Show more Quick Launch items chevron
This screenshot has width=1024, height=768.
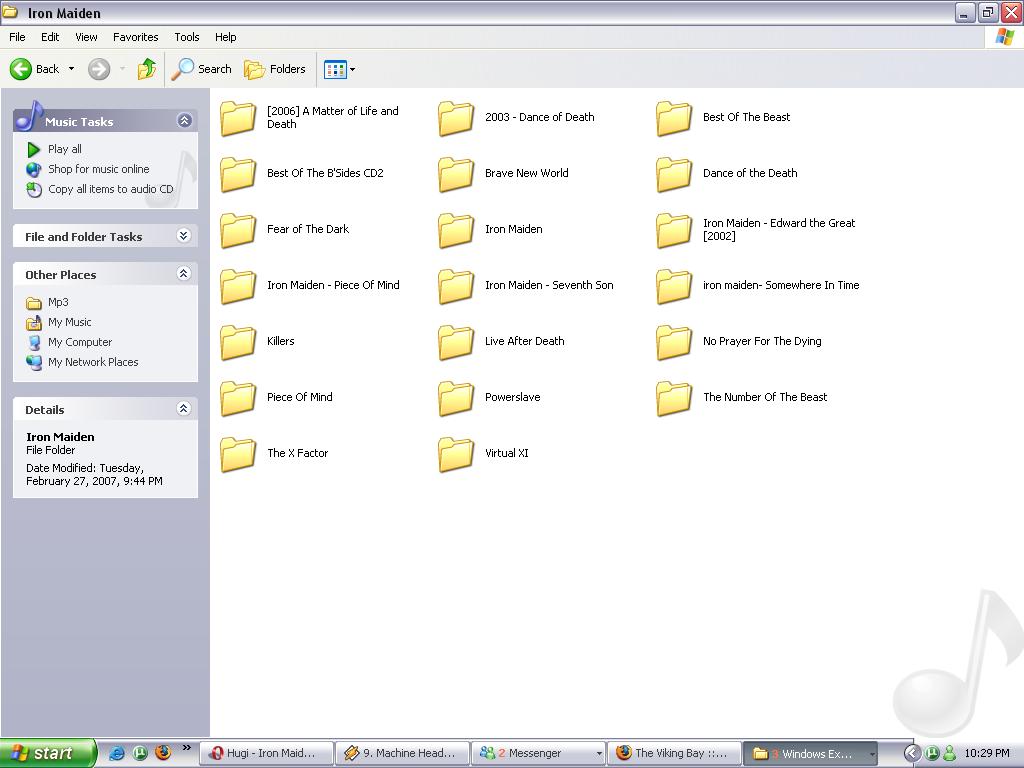coord(187,748)
